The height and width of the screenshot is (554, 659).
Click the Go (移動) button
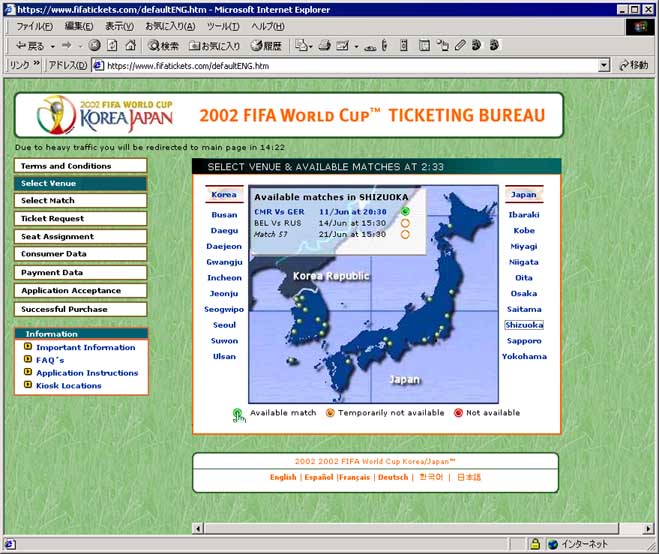pos(634,66)
